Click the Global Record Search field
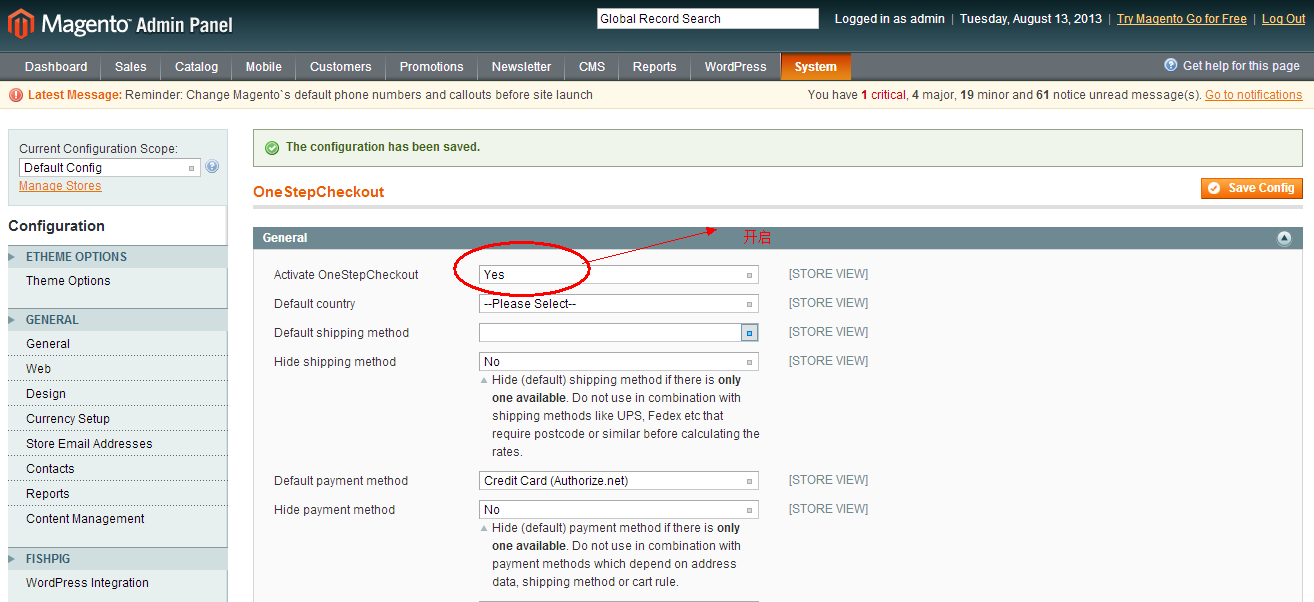The width and height of the screenshot is (1314, 602). click(x=708, y=19)
